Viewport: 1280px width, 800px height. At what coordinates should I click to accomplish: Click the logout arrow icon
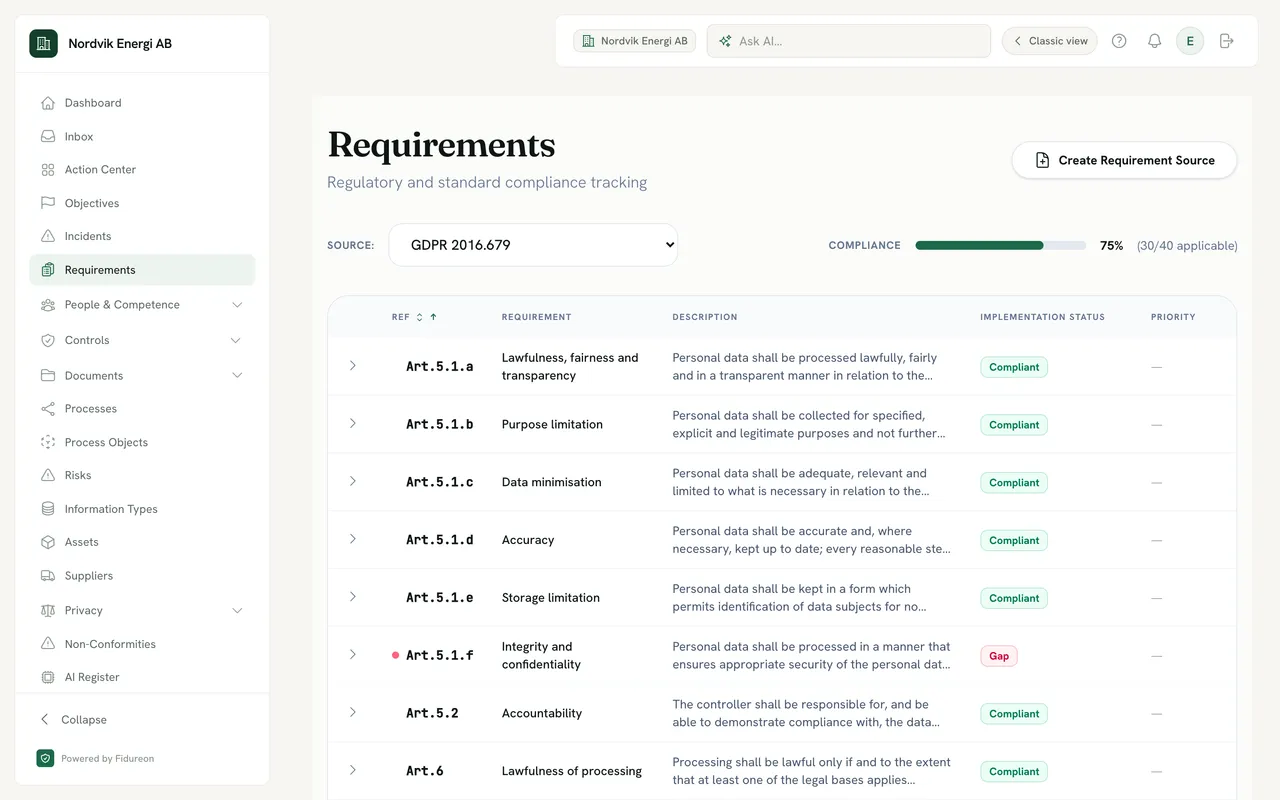[1227, 41]
